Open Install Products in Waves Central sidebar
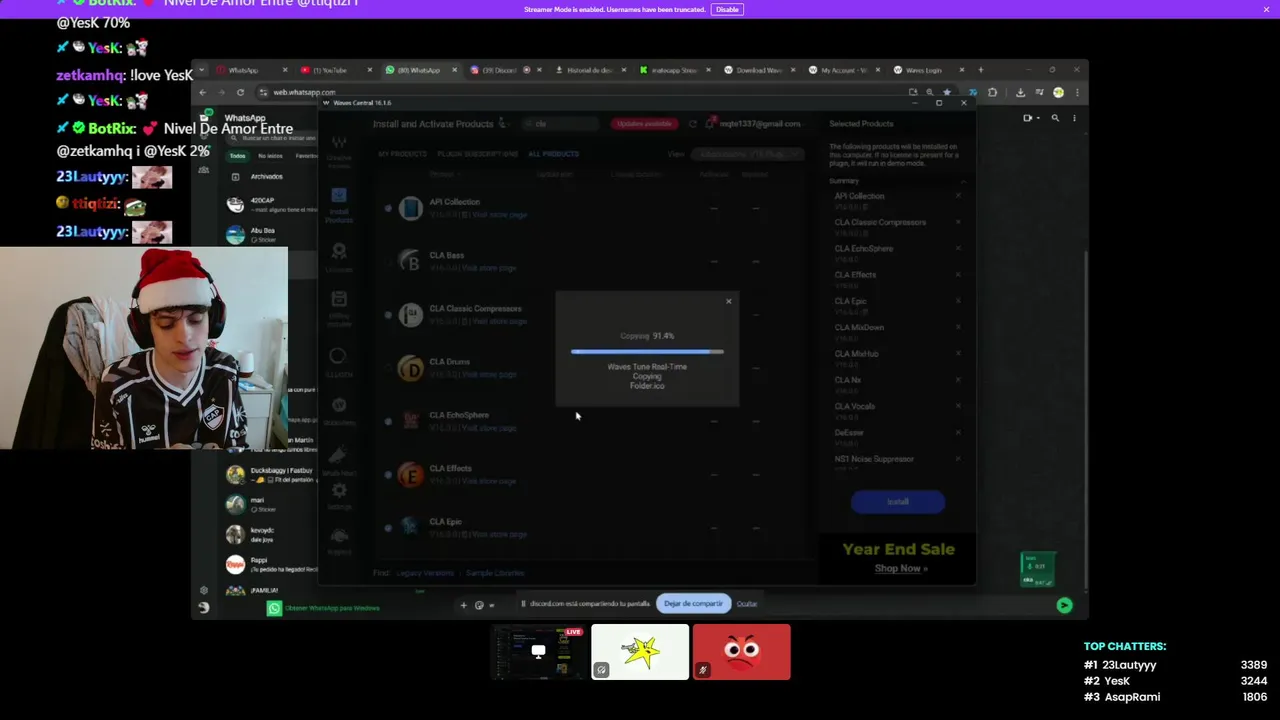Viewport: 1280px width, 720px height. tap(339, 203)
